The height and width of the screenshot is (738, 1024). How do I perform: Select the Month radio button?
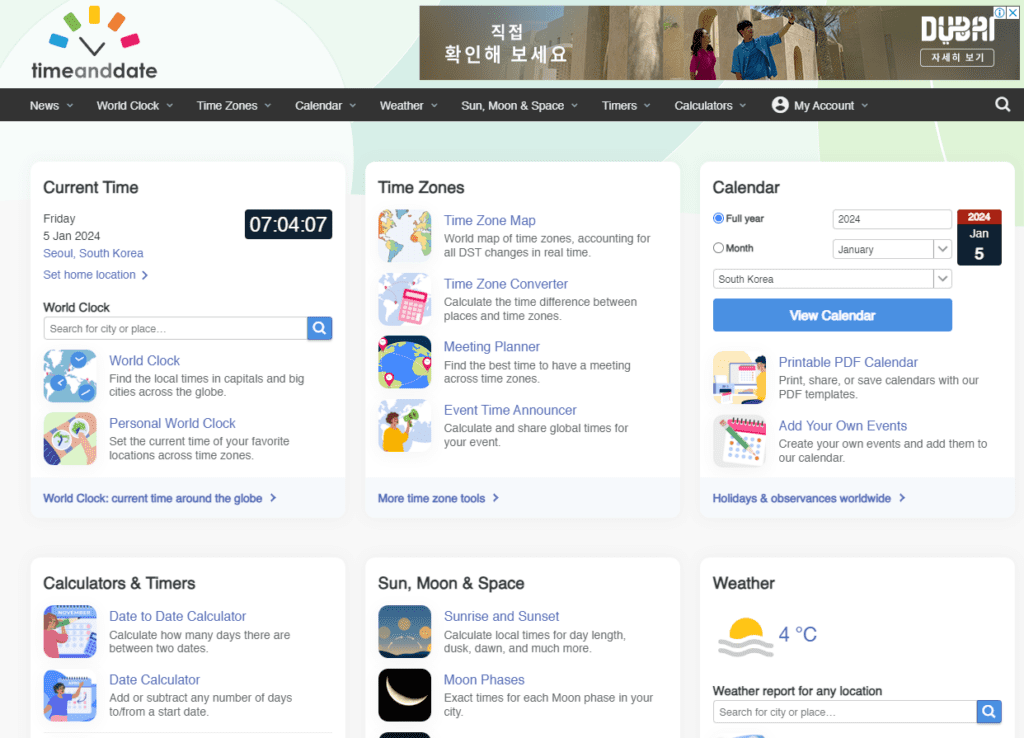click(x=718, y=248)
